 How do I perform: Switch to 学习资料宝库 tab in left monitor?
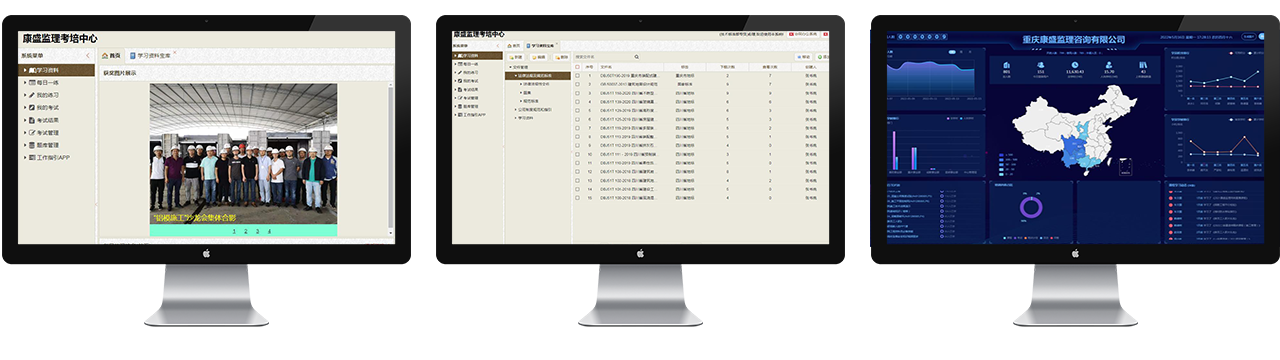tap(150, 56)
